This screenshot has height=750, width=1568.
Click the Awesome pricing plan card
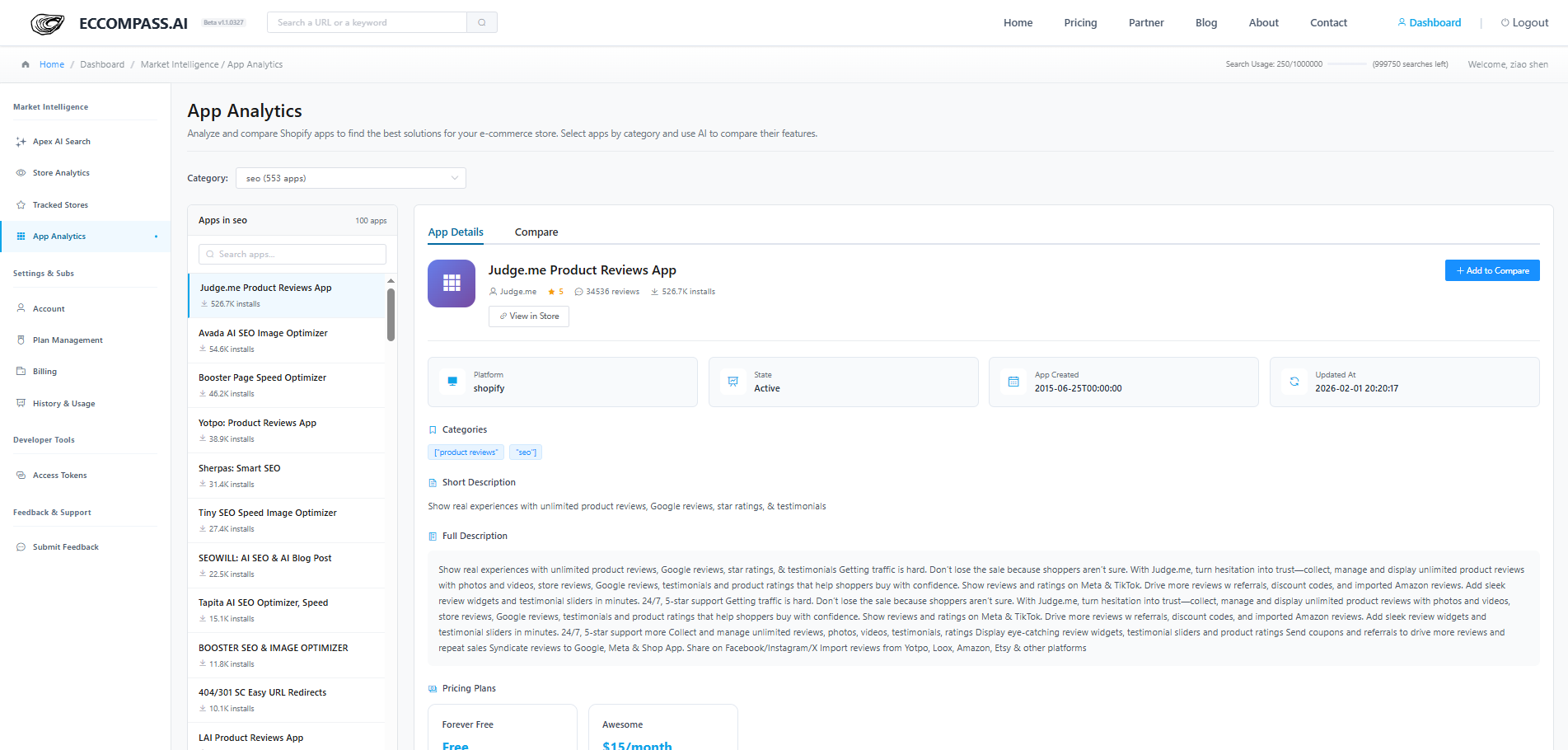point(663,727)
